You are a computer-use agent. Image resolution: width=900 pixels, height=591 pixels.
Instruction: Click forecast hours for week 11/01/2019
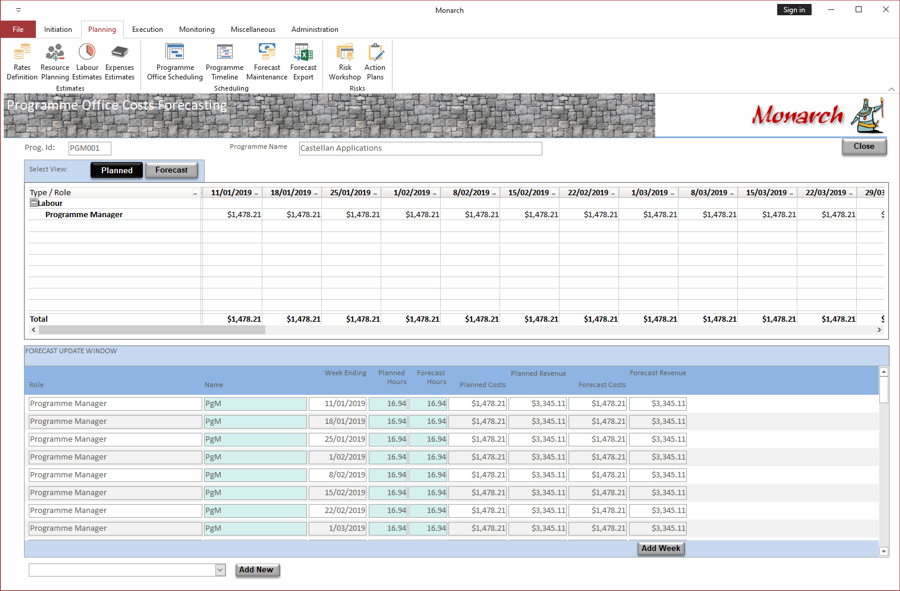click(428, 403)
